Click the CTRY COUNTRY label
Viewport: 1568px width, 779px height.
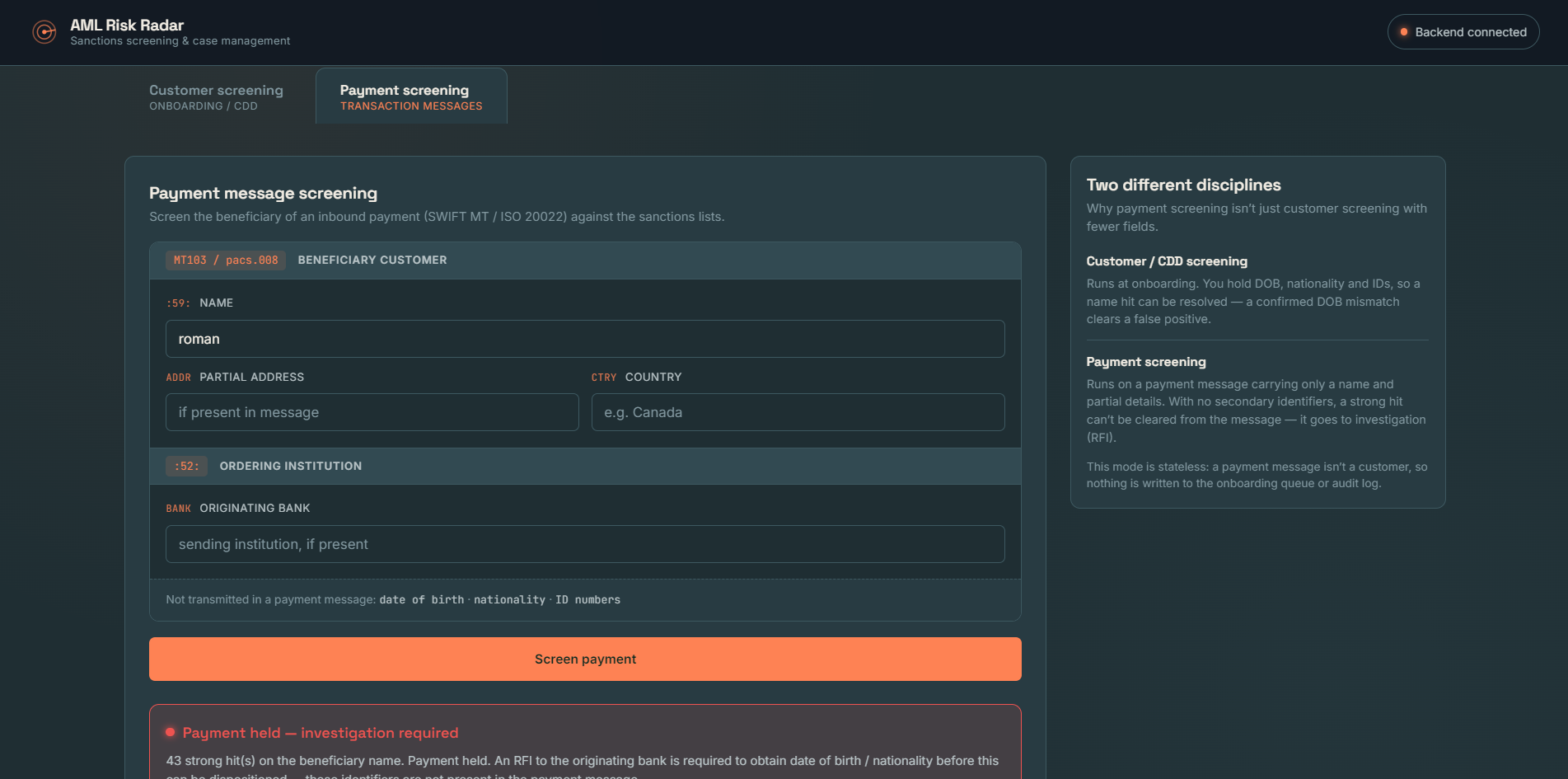(x=637, y=378)
